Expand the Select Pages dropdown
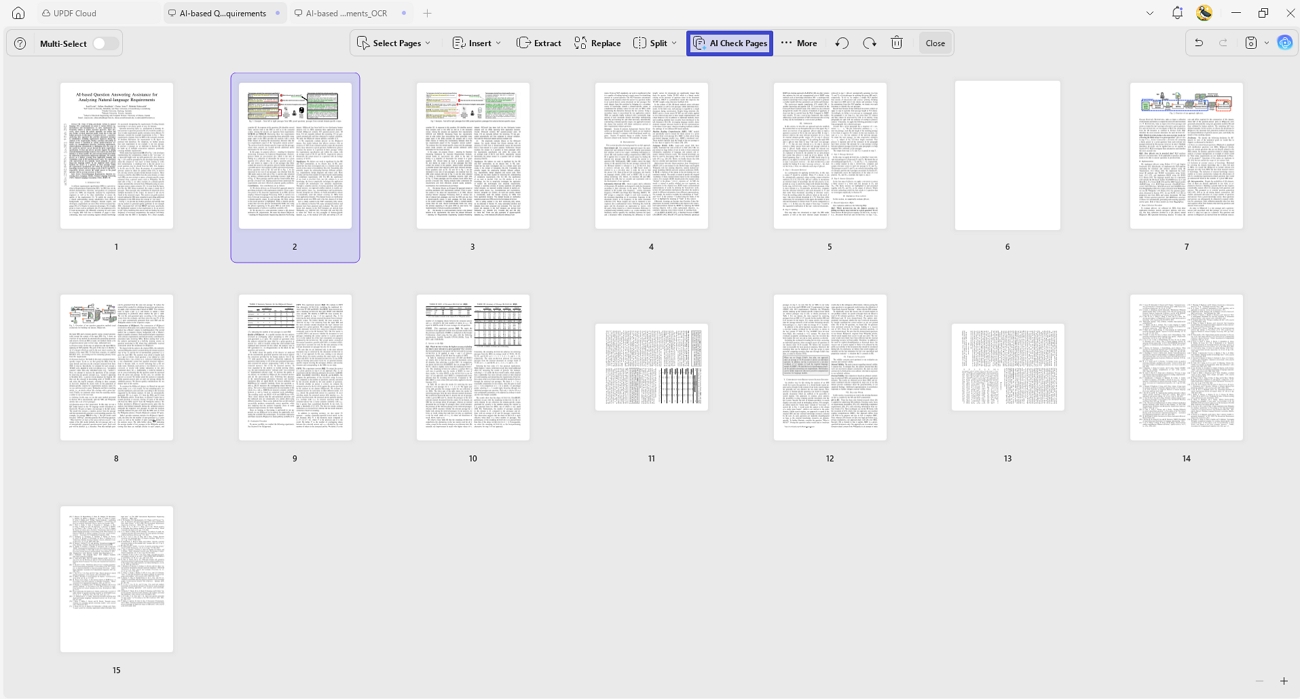The height and width of the screenshot is (699, 1300). click(394, 43)
